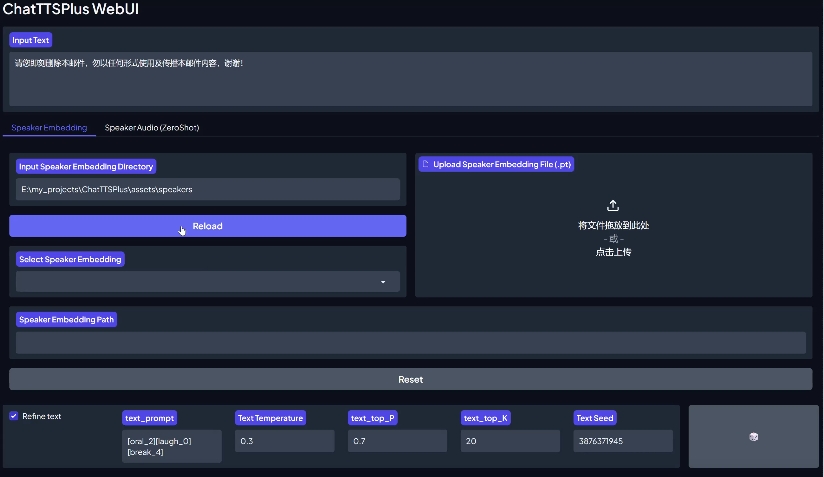The width and height of the screenshot is (824, 477).
Task: Click the 点击上传 upload link
Action: 613,252
